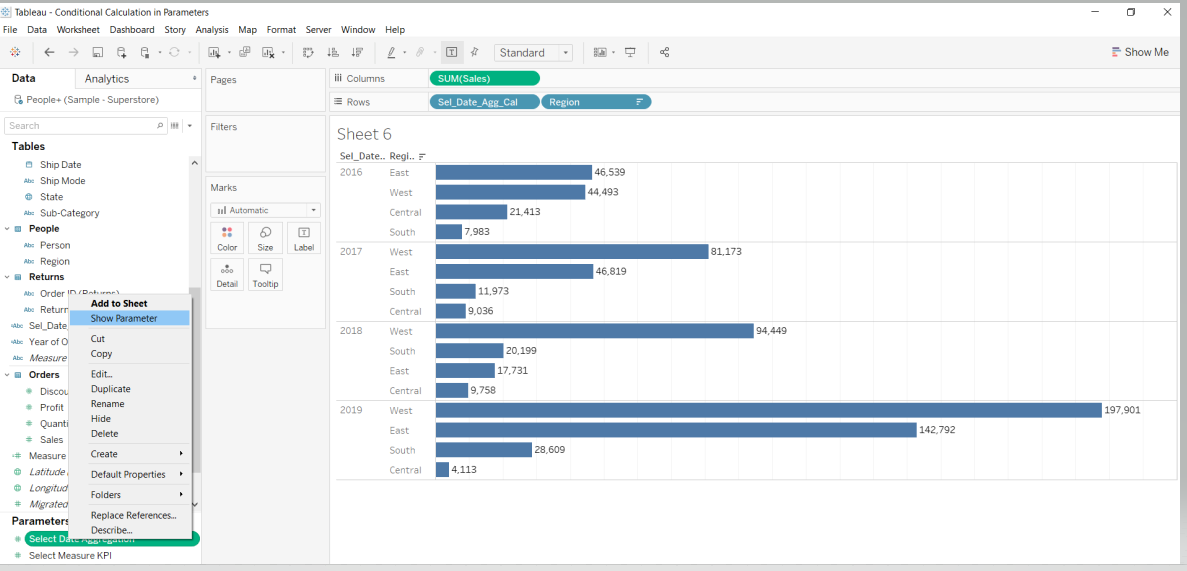Open the Automatic mark type dropdown
This screenshot has height=571, width=1187.
click(x=266, y=210)
